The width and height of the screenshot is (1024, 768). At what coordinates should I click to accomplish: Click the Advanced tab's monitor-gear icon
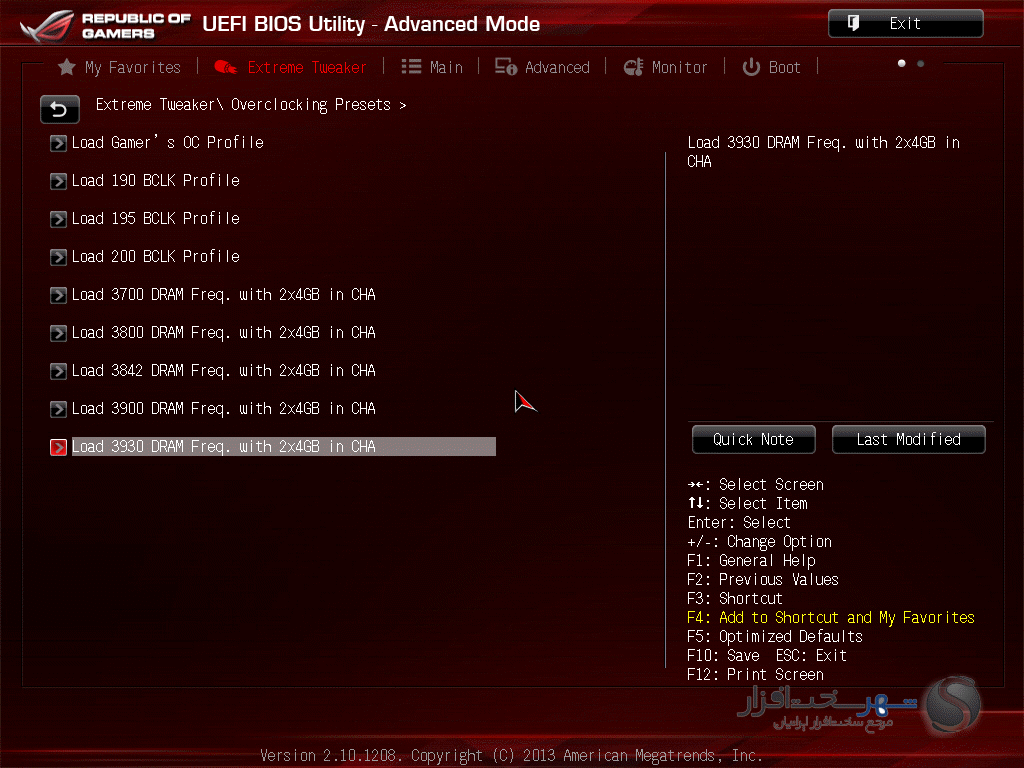coord(505,67)
